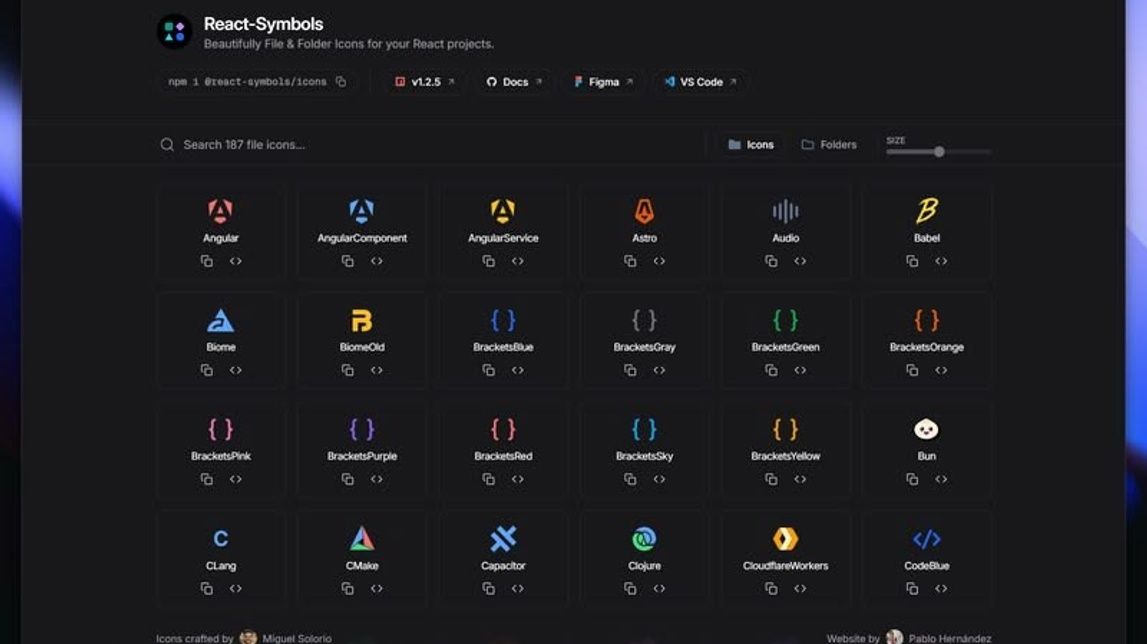Screen dimensions: 1147x644
Task: Copy the Bun icon
Action: (x=912, y=479)
